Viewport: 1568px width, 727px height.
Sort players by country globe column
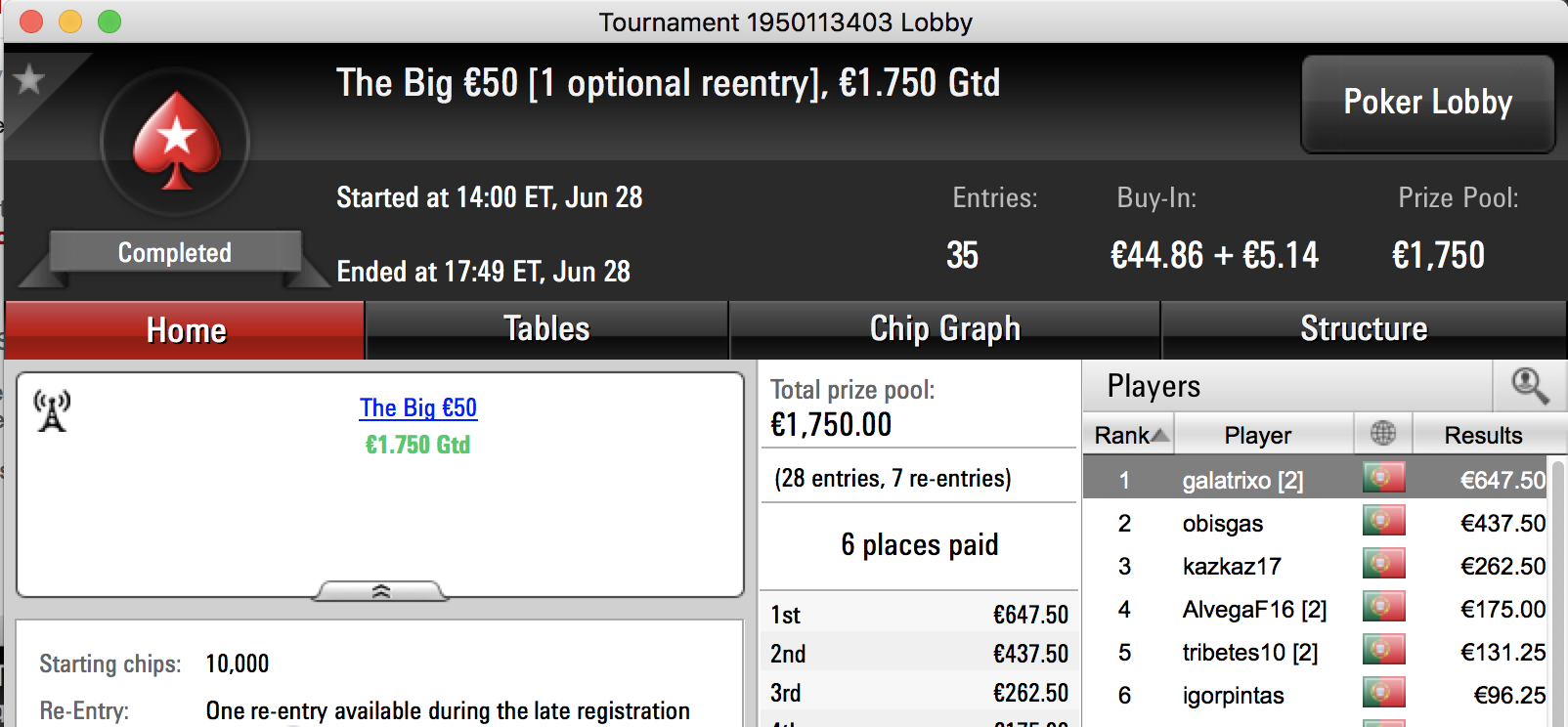(1382, 434)
